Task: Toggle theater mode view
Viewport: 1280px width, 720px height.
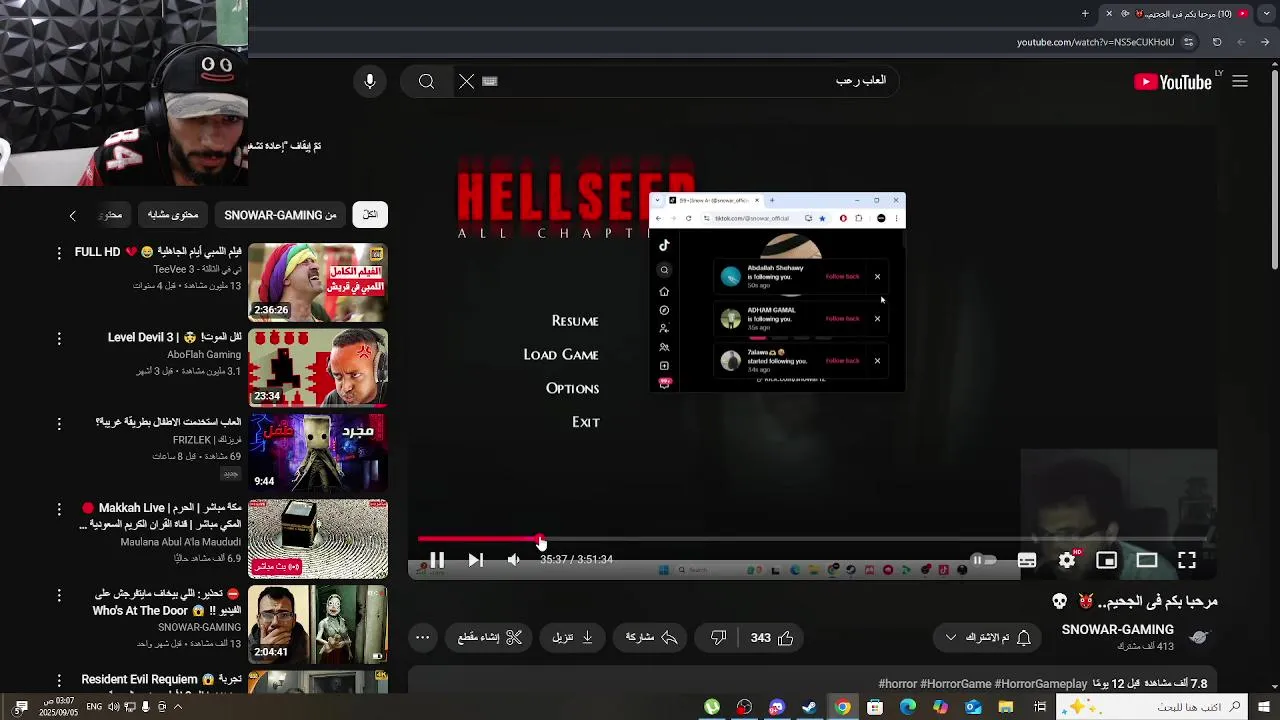Action: click(1147, 560)
